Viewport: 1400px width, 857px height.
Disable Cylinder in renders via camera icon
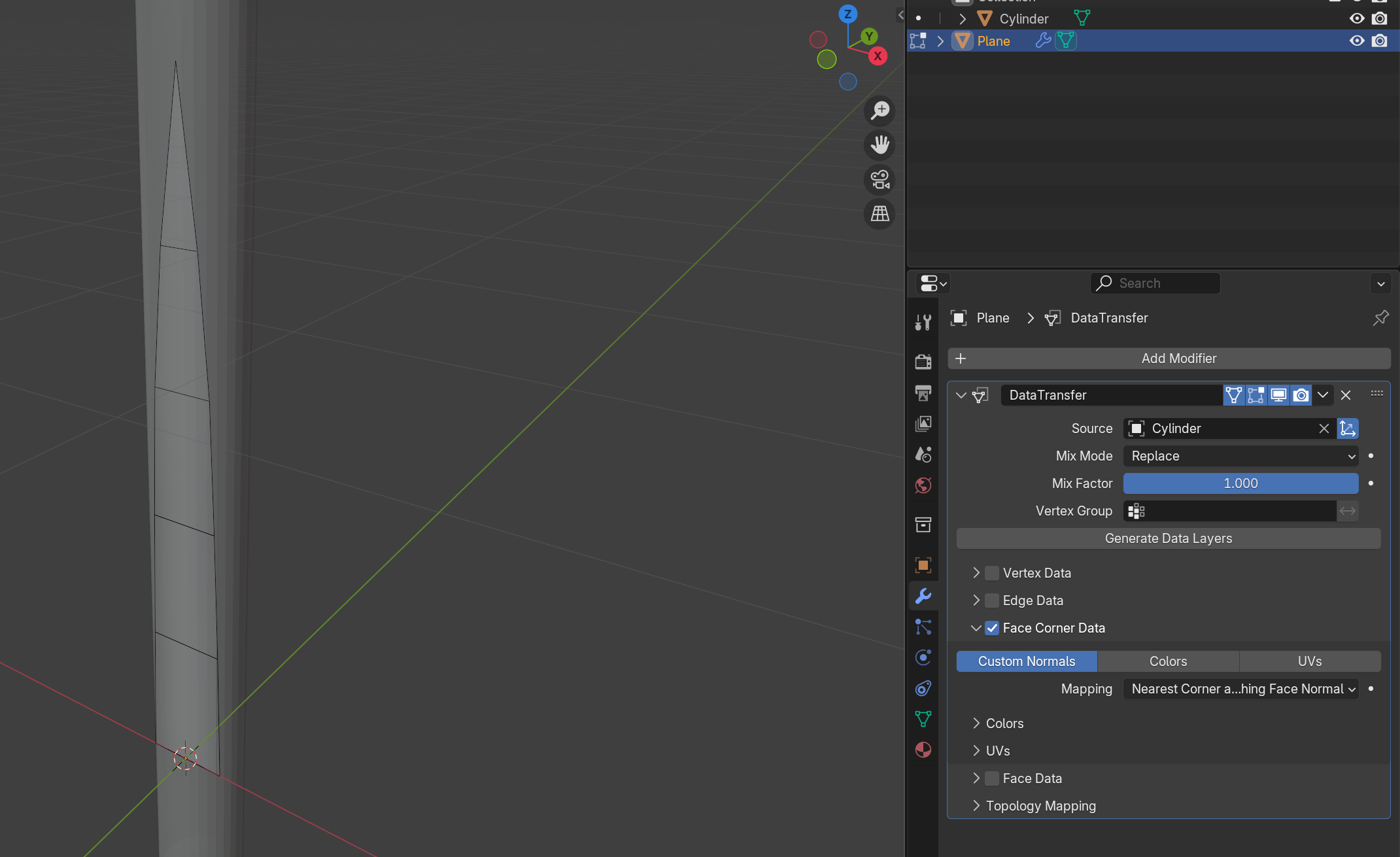coord(1380,18)
